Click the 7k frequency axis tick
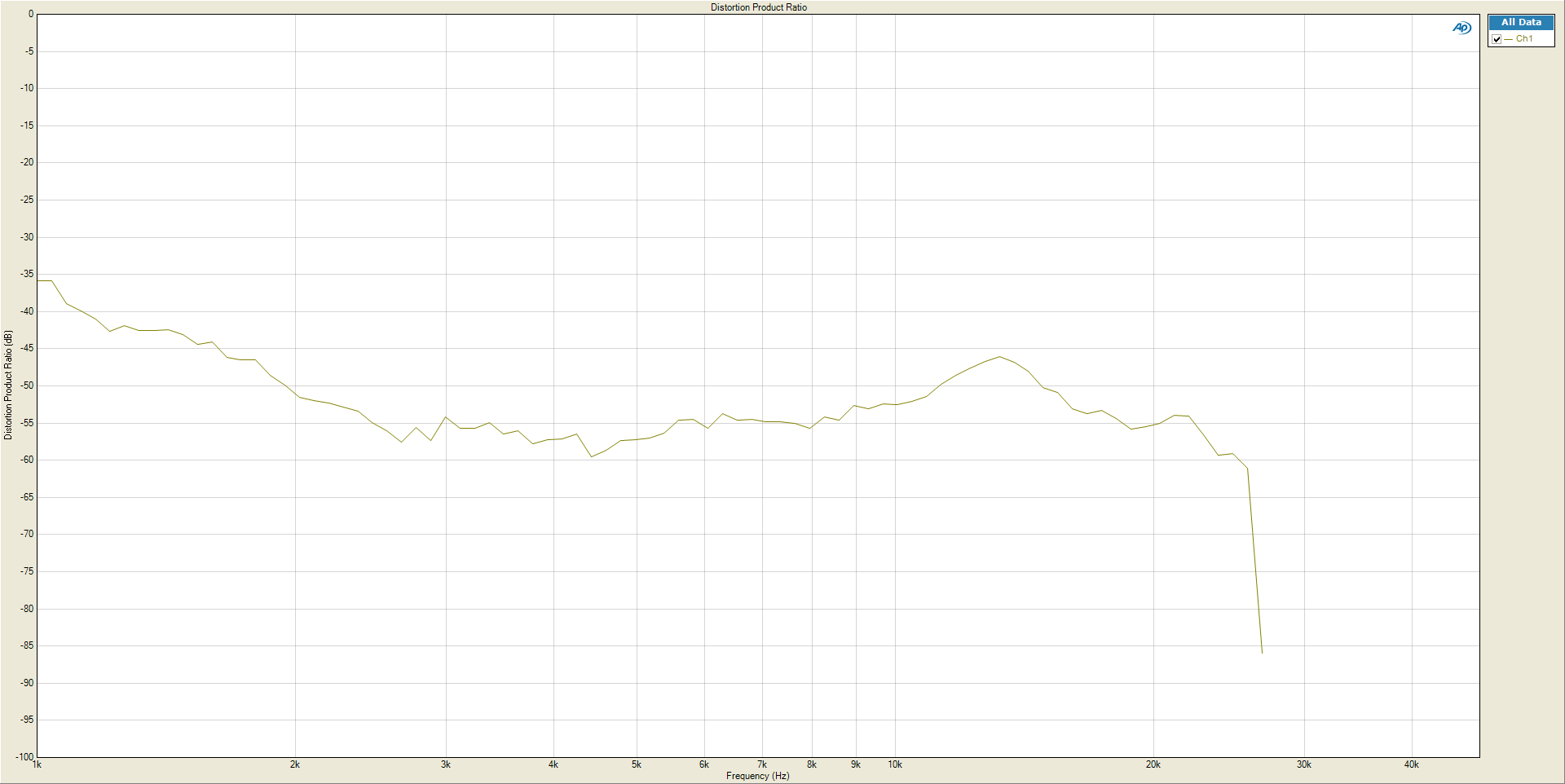1565x784 pixels. pyautogui.click(x=762, y=764)
